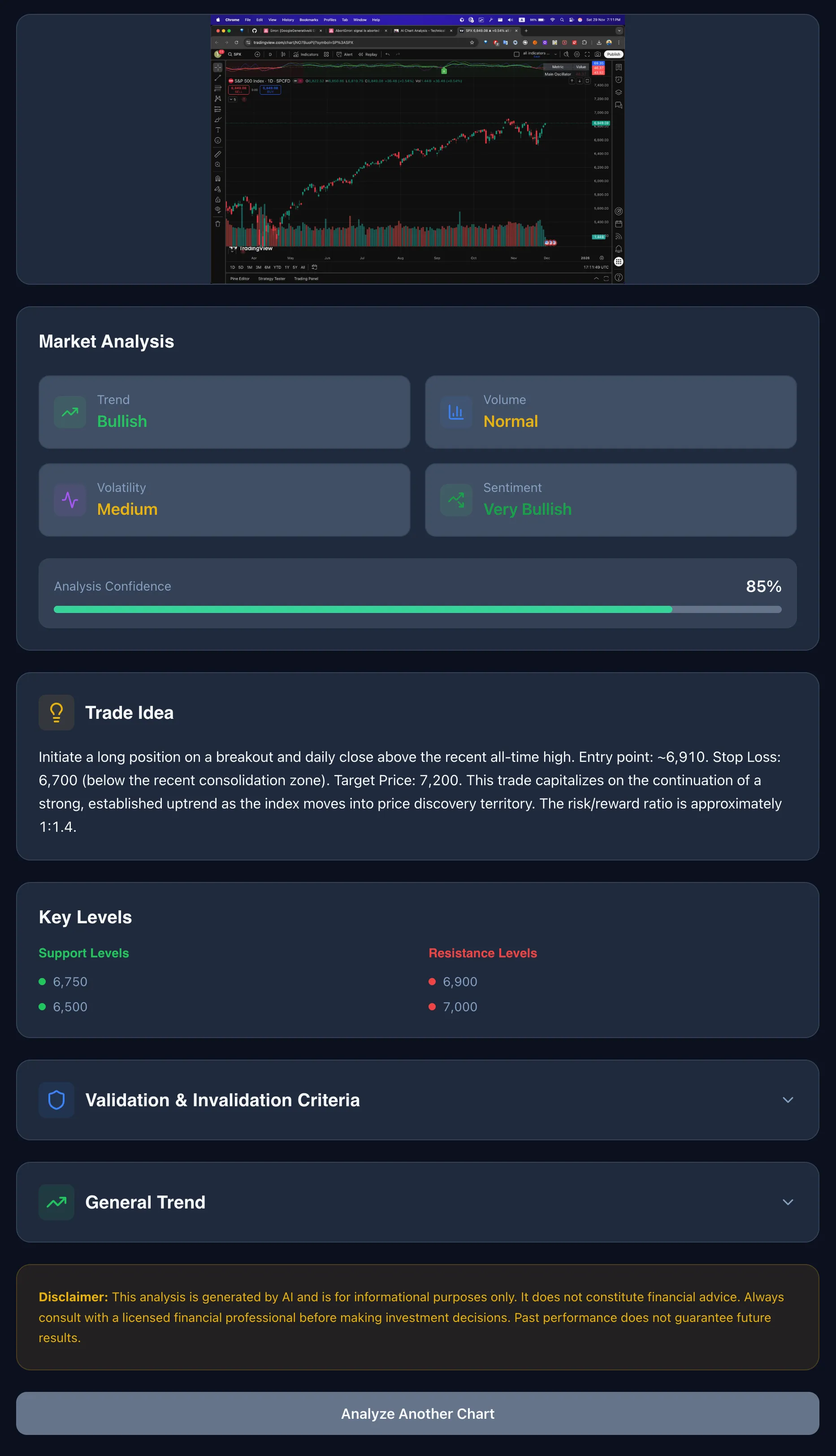Select the trend line drawing tool

218,78
